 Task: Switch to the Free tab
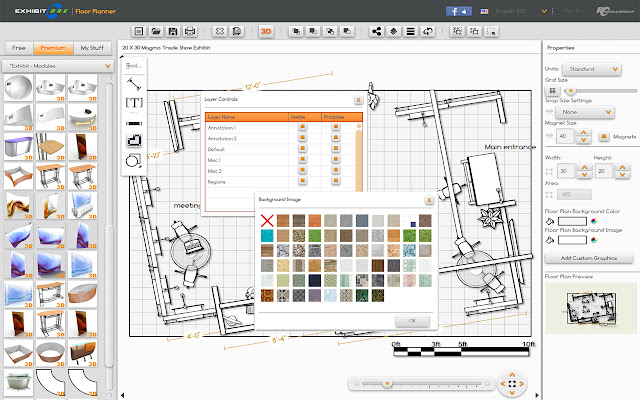pos(18,47)
